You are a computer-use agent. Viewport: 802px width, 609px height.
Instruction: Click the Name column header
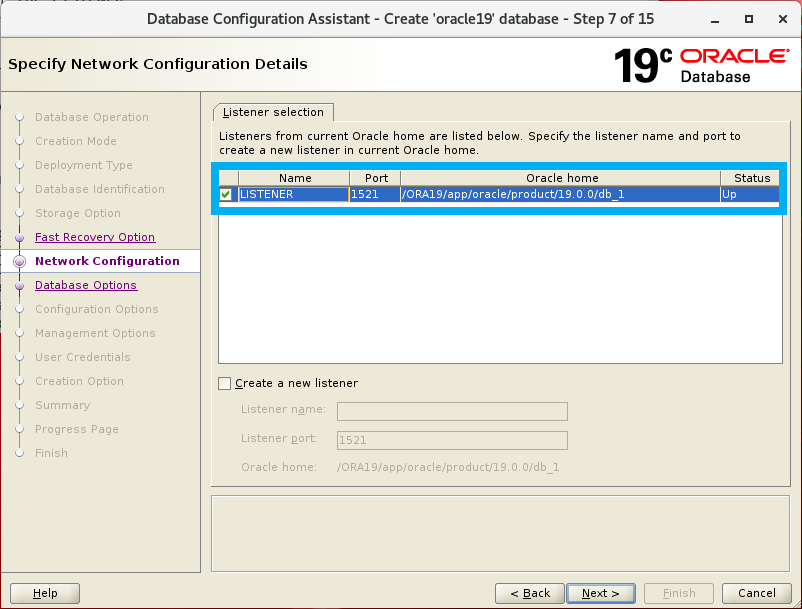295,178
